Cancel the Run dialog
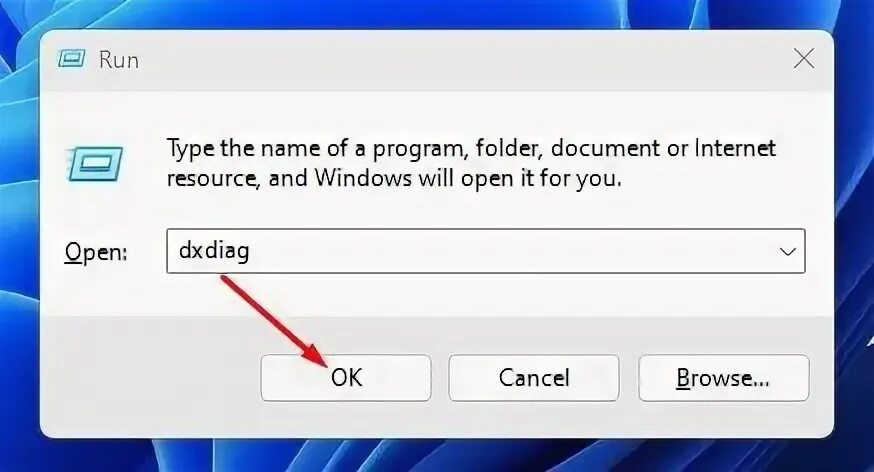 [533, 378]
